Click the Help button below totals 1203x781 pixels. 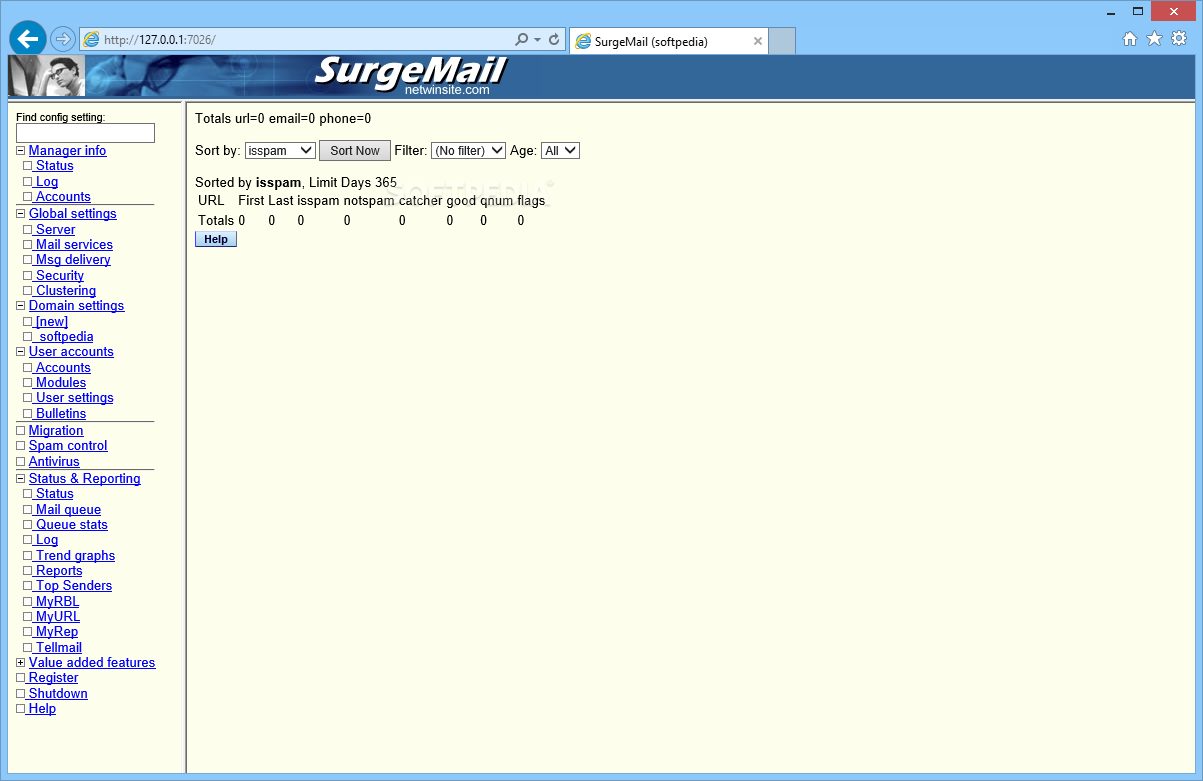pos(216,239)
